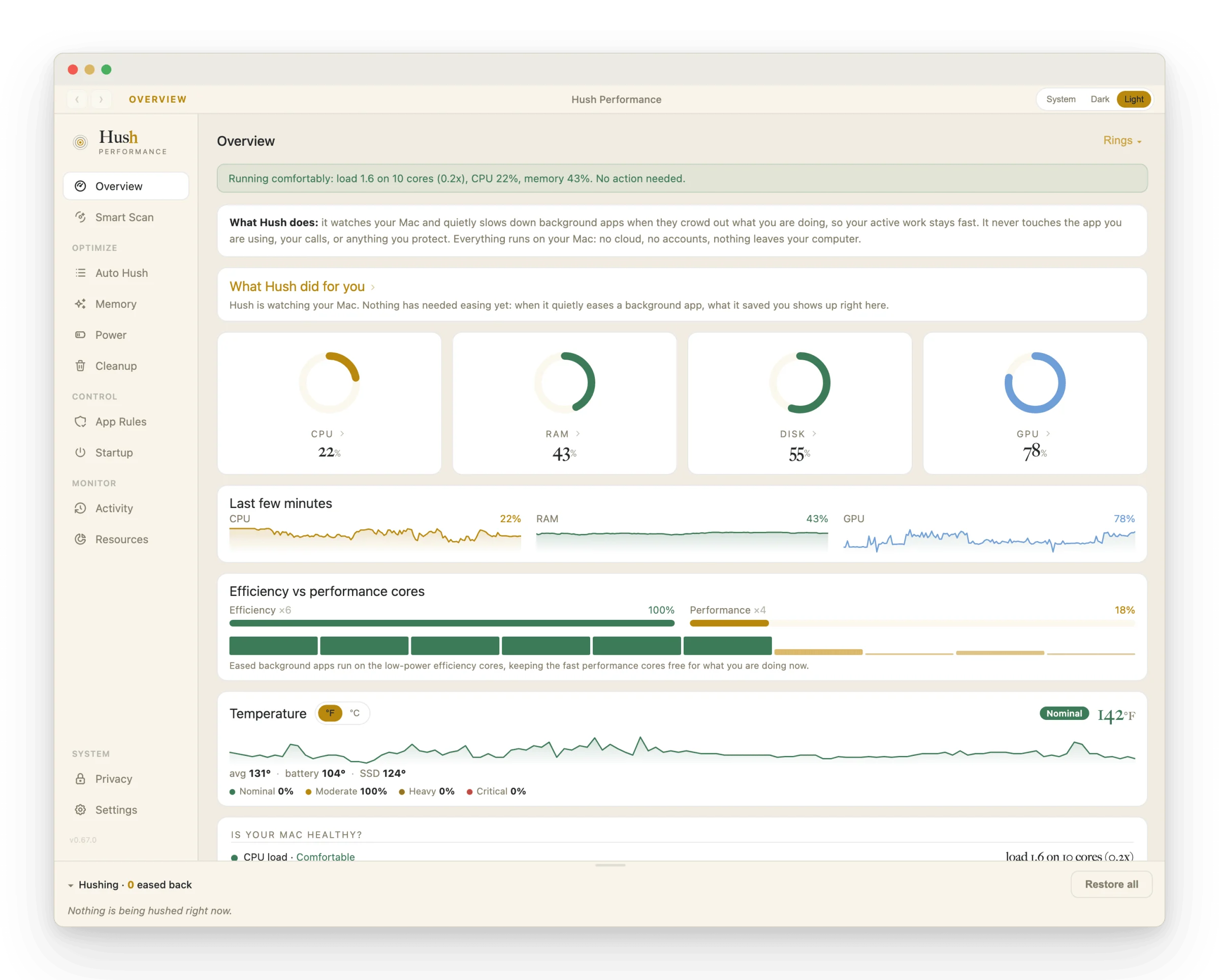Image resolution: width=1219 pixels, height=980 pixels.
Task: Click the Efficiency cores 100% progress bar
Action: pyautogui.click(x=452, y=623)
